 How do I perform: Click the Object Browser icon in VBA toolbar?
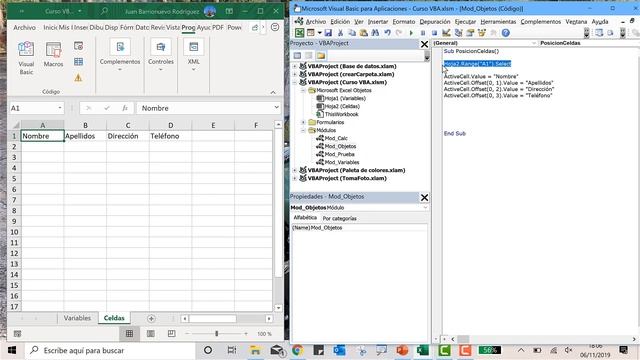point(482,33)
